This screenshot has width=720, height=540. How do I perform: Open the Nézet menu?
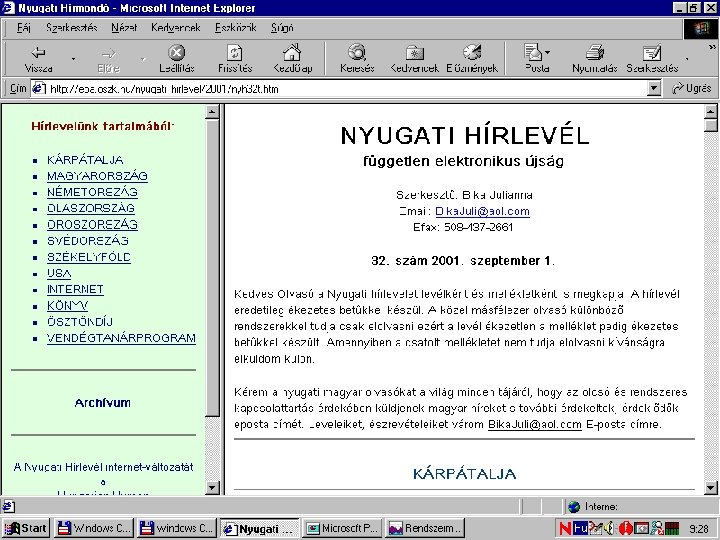pos(124,28)
